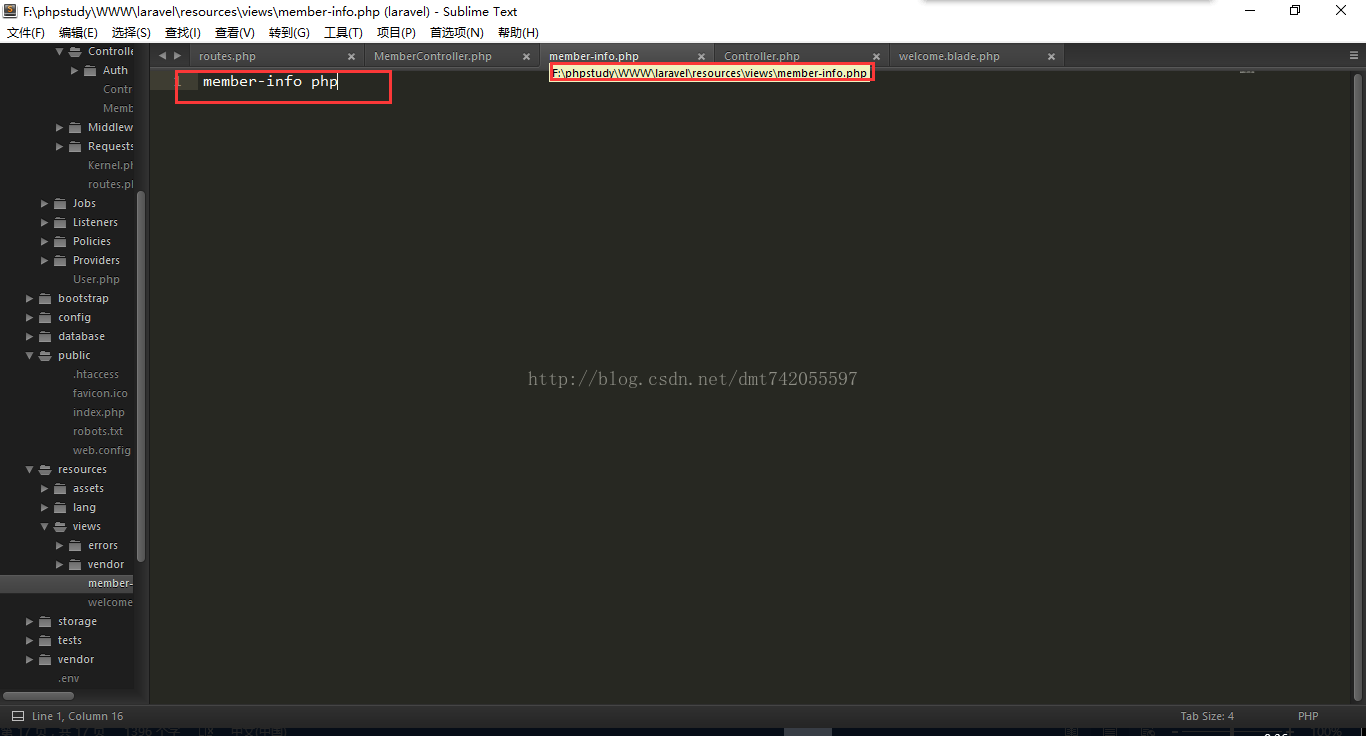Open the 编辑(E) menu

(78, 33)
